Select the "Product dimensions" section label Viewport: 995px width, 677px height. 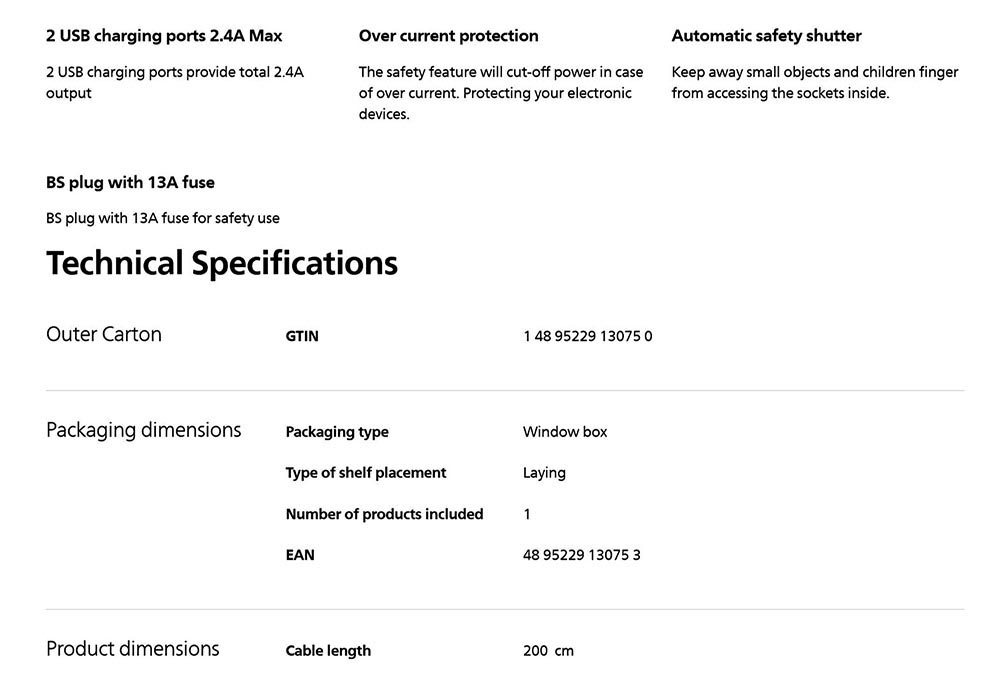coord(133,649)
